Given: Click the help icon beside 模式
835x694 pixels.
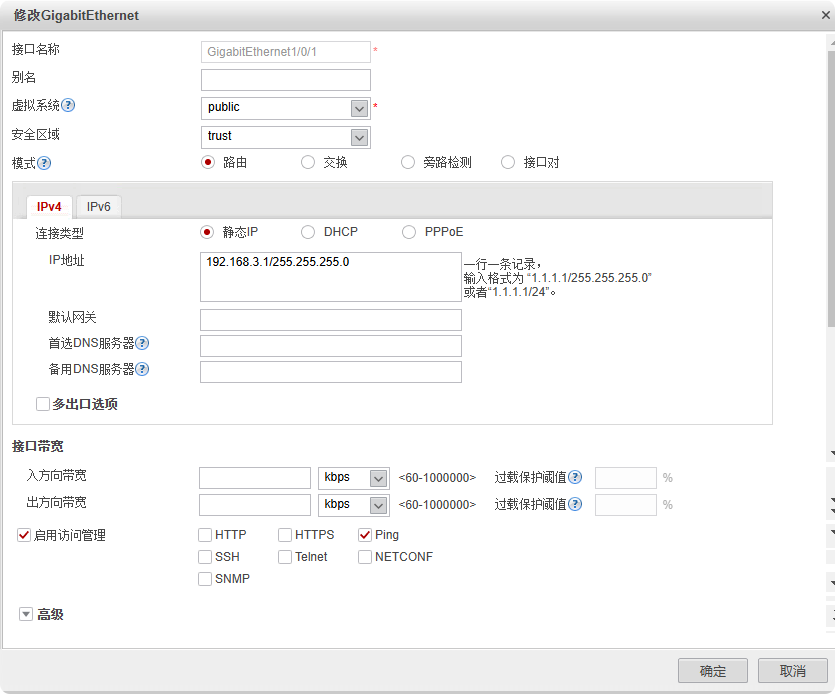Looking at the screenshot, I should point(44,163).
